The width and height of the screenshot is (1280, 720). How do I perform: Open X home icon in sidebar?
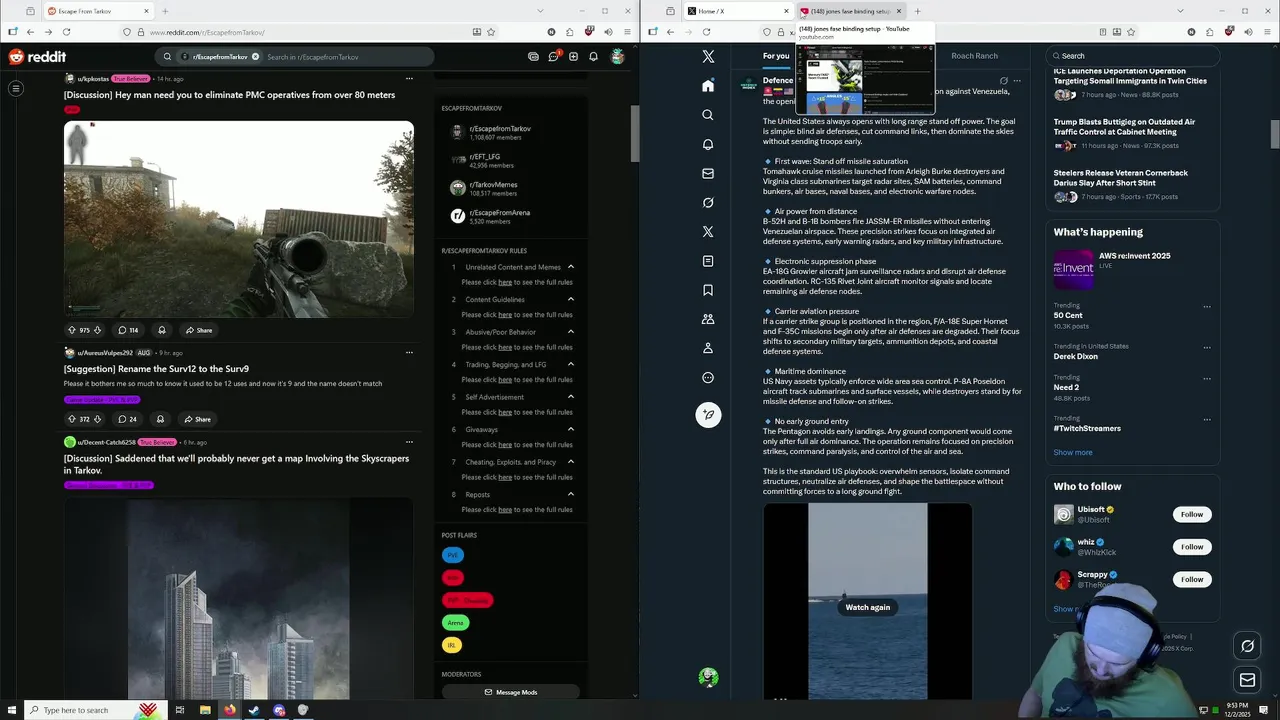pyautogui.click(x=708, y=86)
